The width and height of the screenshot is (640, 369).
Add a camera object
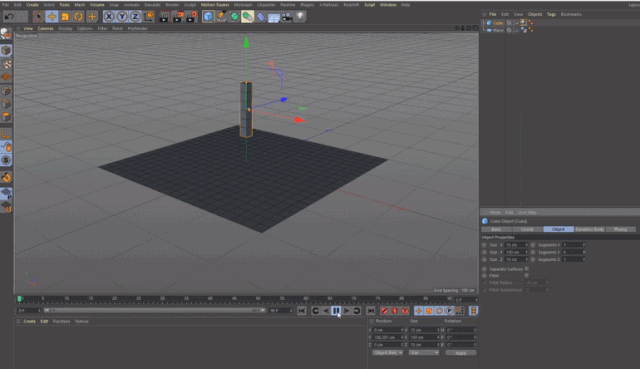pos(287,17)
